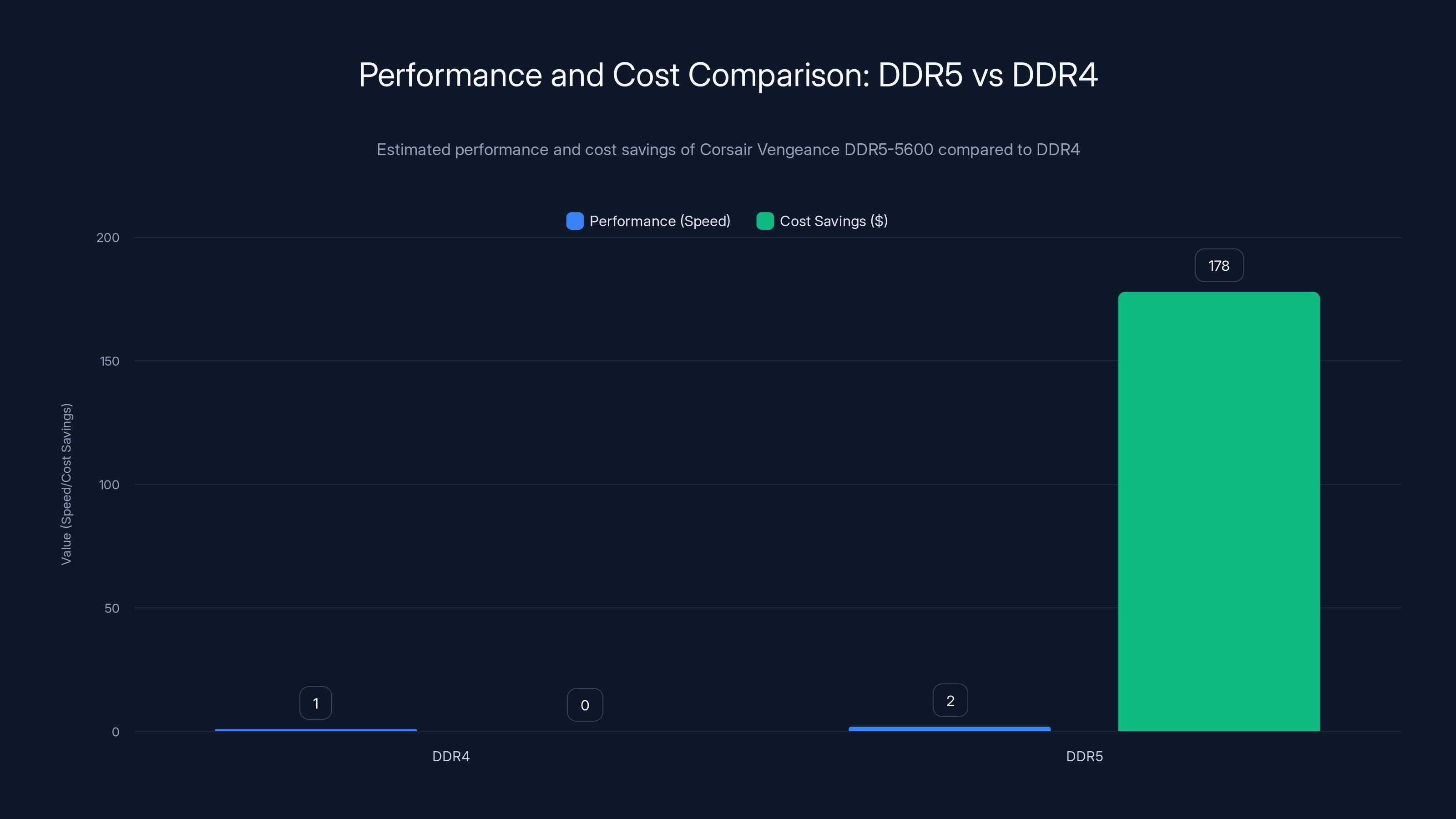Image resolution: width=1456 pixels, height=819 pixels.
Task: Click the DDR4 category label on the x-axis
Action: [450, 756]
